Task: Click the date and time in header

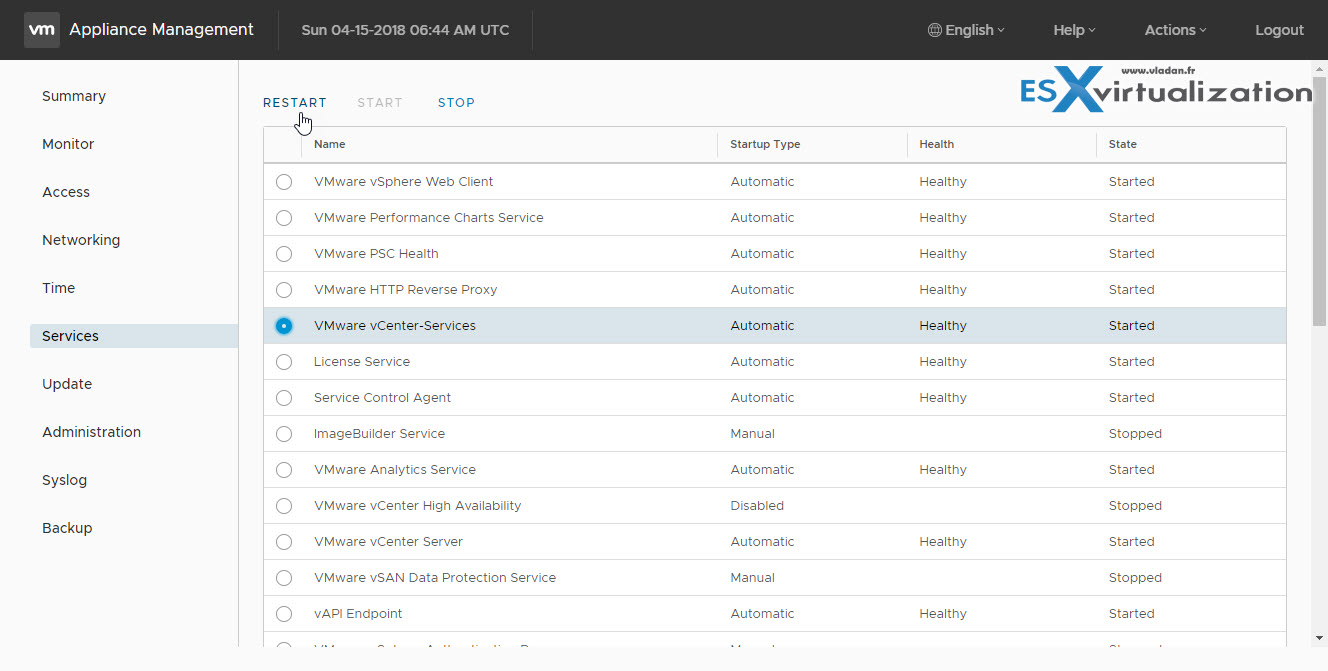Action: pos(405,30)
